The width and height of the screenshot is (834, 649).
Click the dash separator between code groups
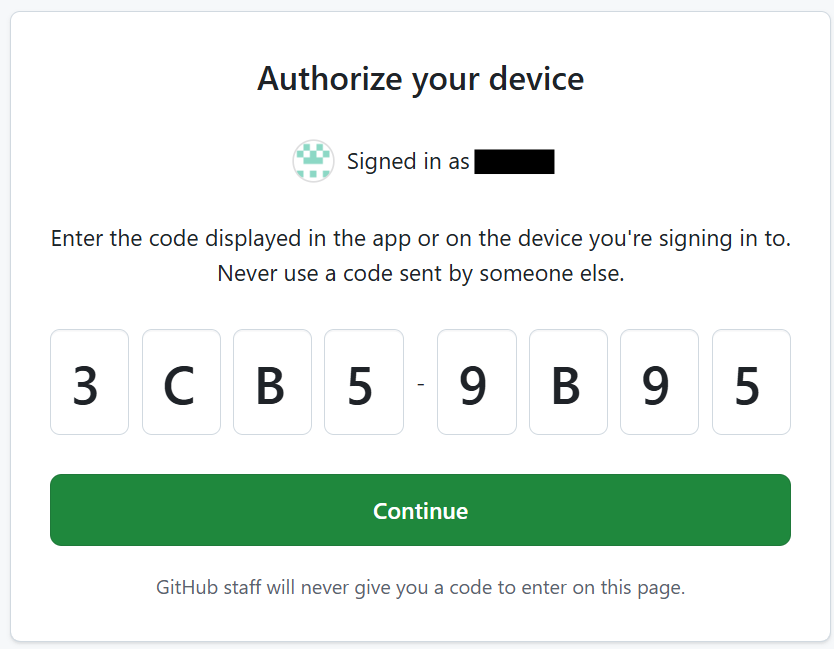point(420,383)
